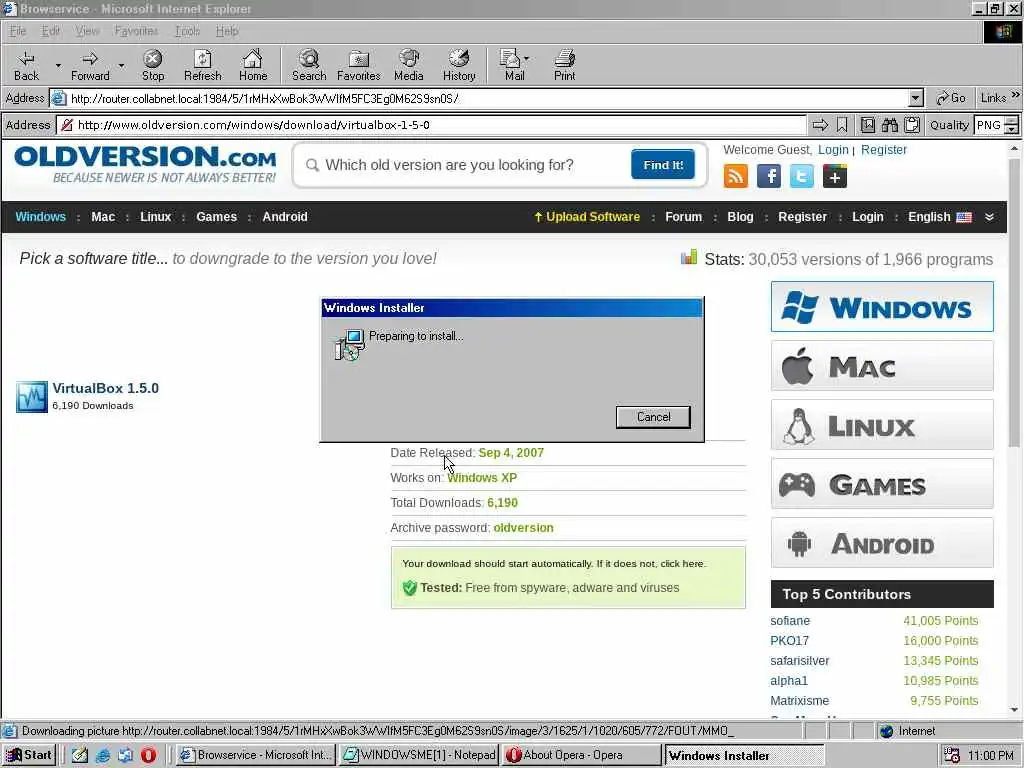The width and height of the screenshot is (1024, 768).
Task: Click the Forward navigation button
Action: pos(90,65)
